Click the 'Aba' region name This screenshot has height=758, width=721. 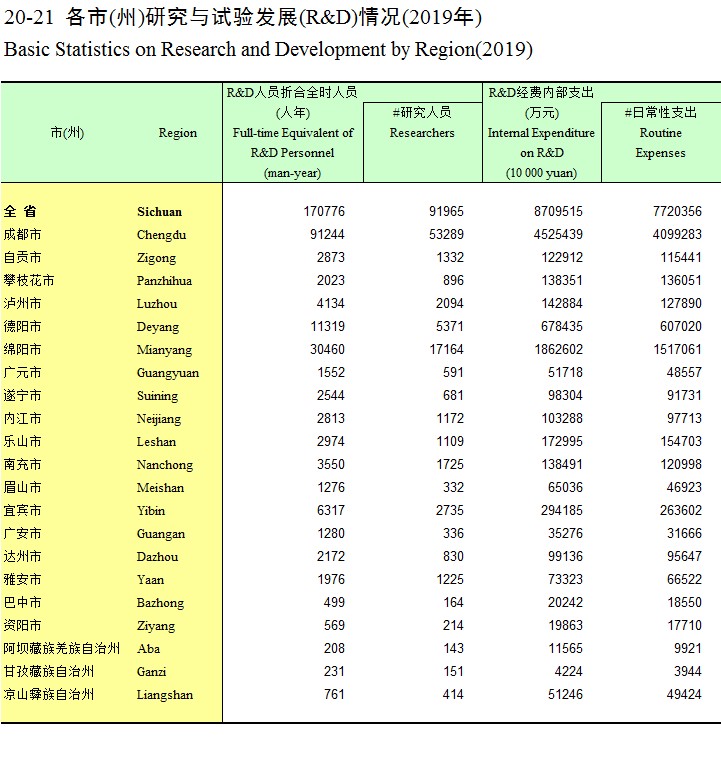tap(148, 649)
